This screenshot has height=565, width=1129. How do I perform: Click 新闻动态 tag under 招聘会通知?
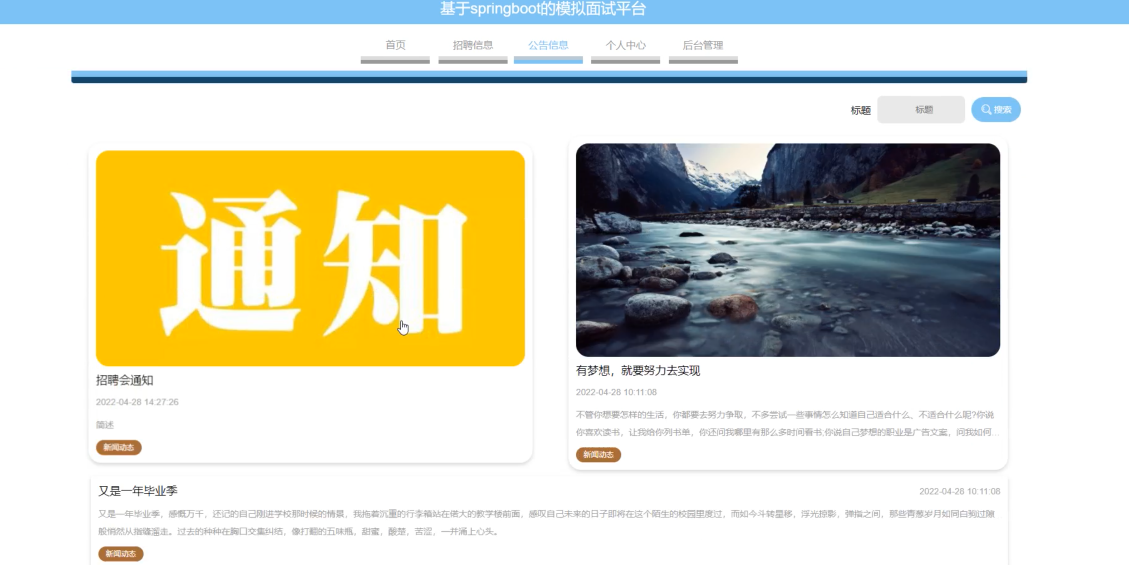119,448
